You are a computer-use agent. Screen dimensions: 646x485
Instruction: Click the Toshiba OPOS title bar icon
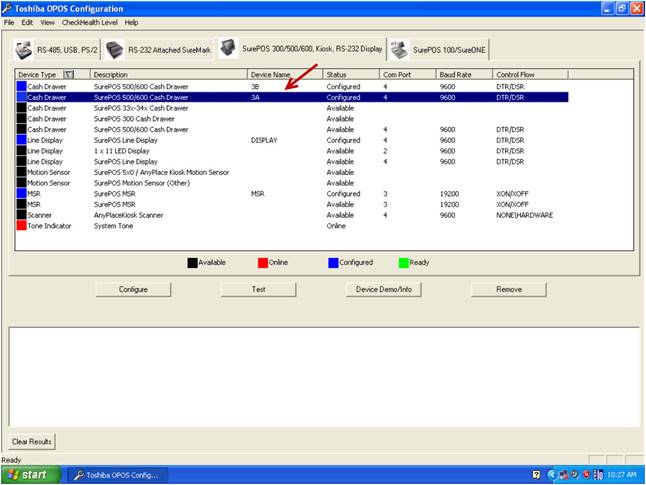click(8, 7)
